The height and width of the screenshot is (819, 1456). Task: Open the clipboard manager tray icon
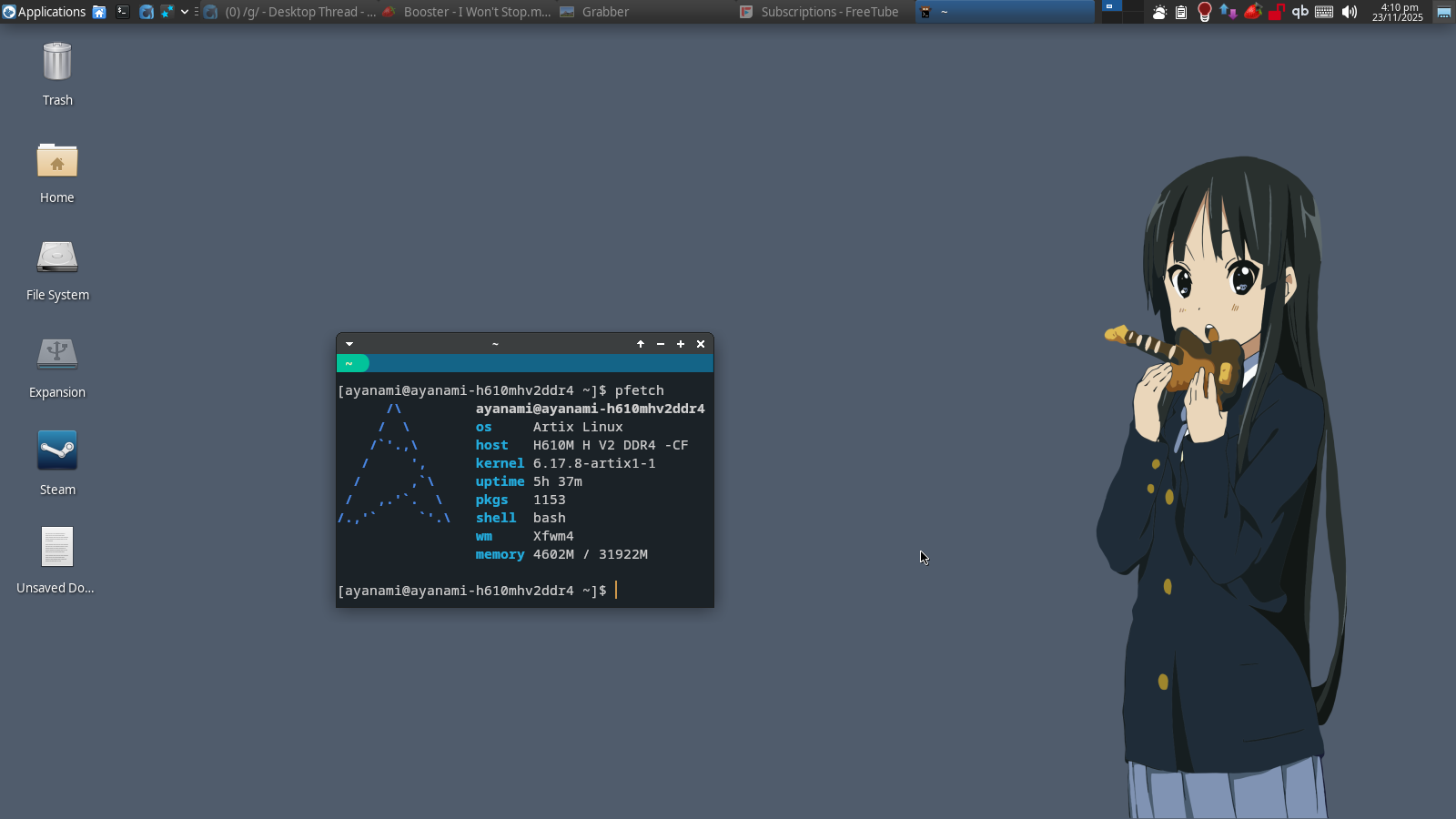click(x=1181, y=12)
